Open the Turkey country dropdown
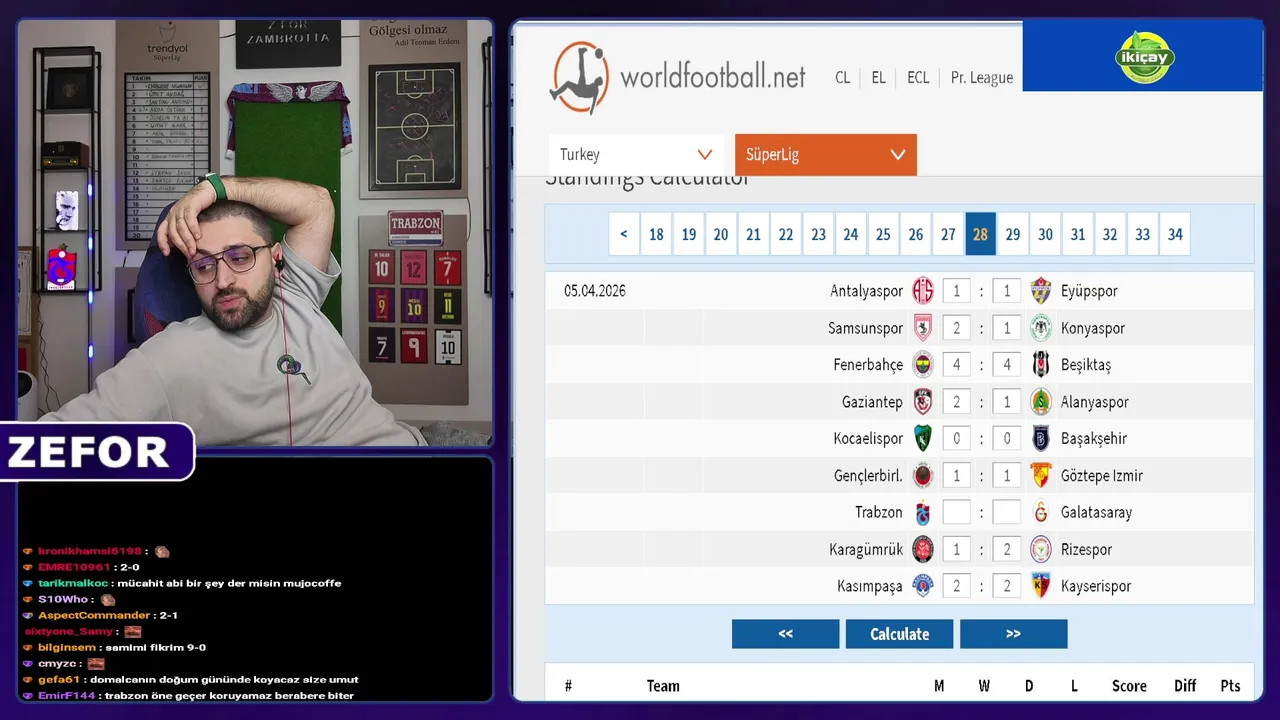The width and height of the screenshot is (1280, 720). point(636,154)
